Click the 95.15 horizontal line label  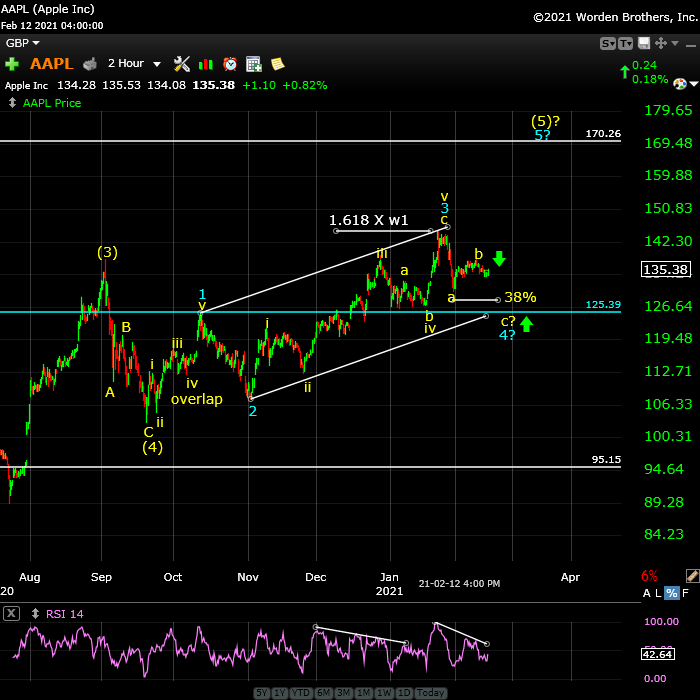(x=606, y=459)
